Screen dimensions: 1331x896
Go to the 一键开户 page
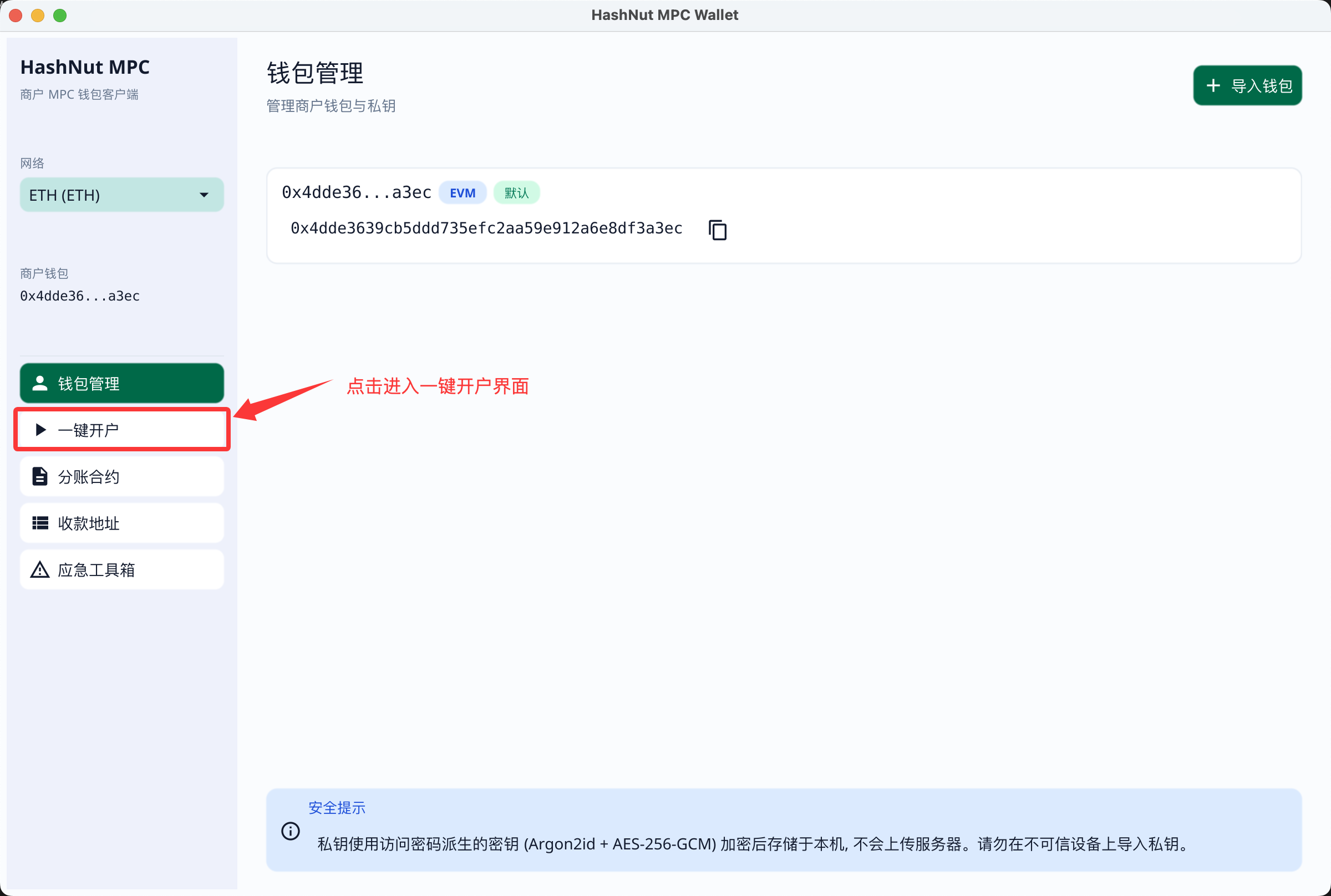click(121, 429)
